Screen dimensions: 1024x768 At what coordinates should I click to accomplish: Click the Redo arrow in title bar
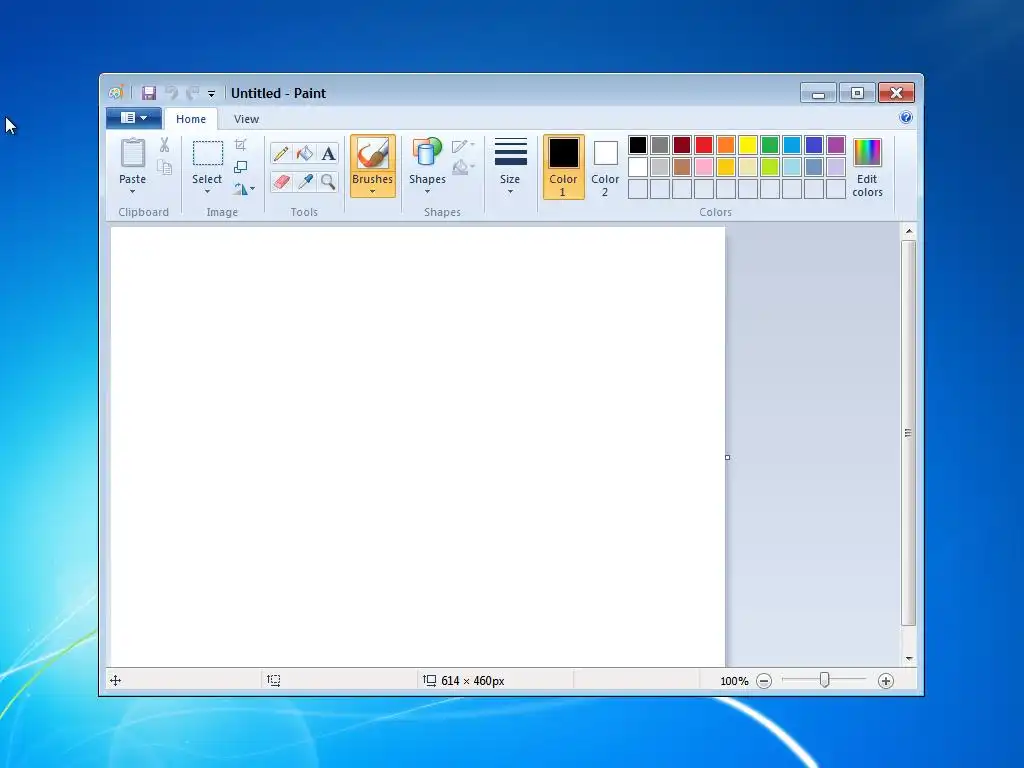(193, 93)
